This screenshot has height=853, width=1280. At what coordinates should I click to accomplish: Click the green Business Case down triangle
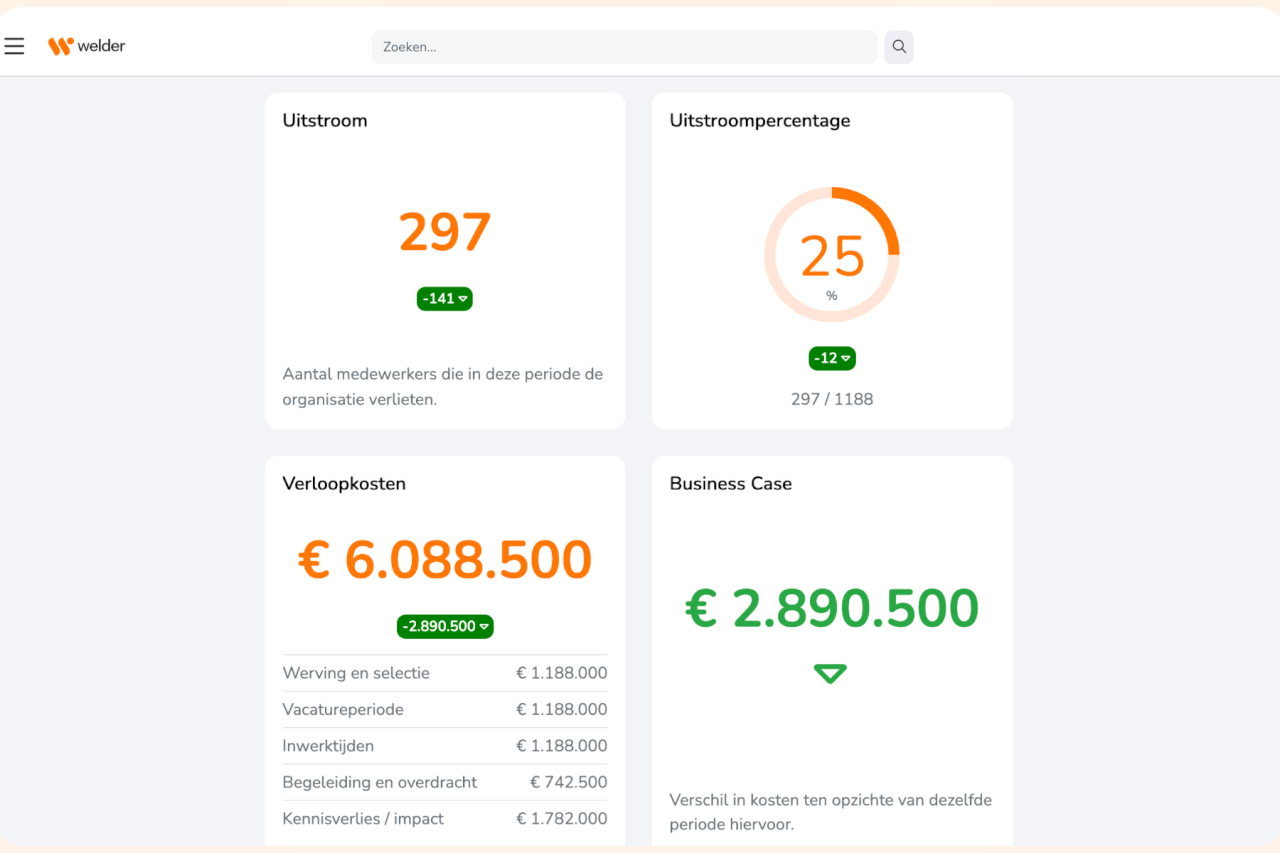click(830, 674)
